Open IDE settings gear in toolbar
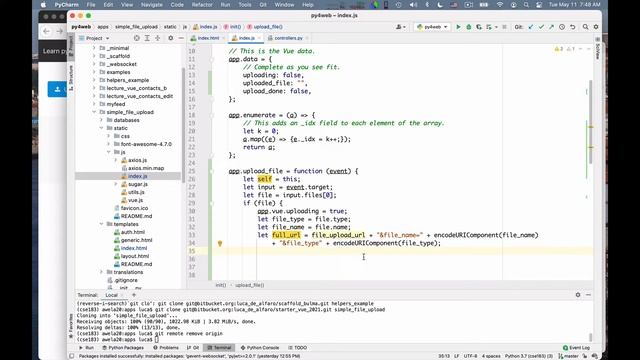Image resolution: width=640 pixels, height=360 pixels. point(596,27)
